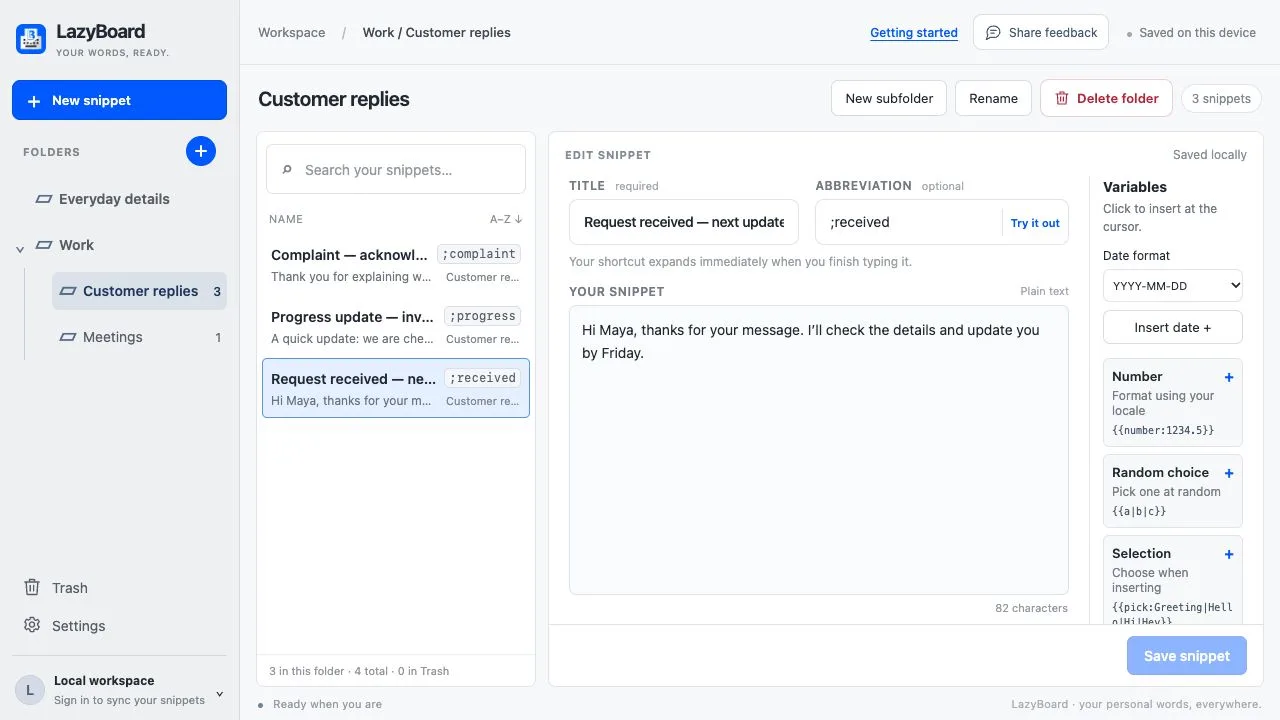The image size is (1280, 720).
Task: Select the Work folder
Action: coord(76,245)
